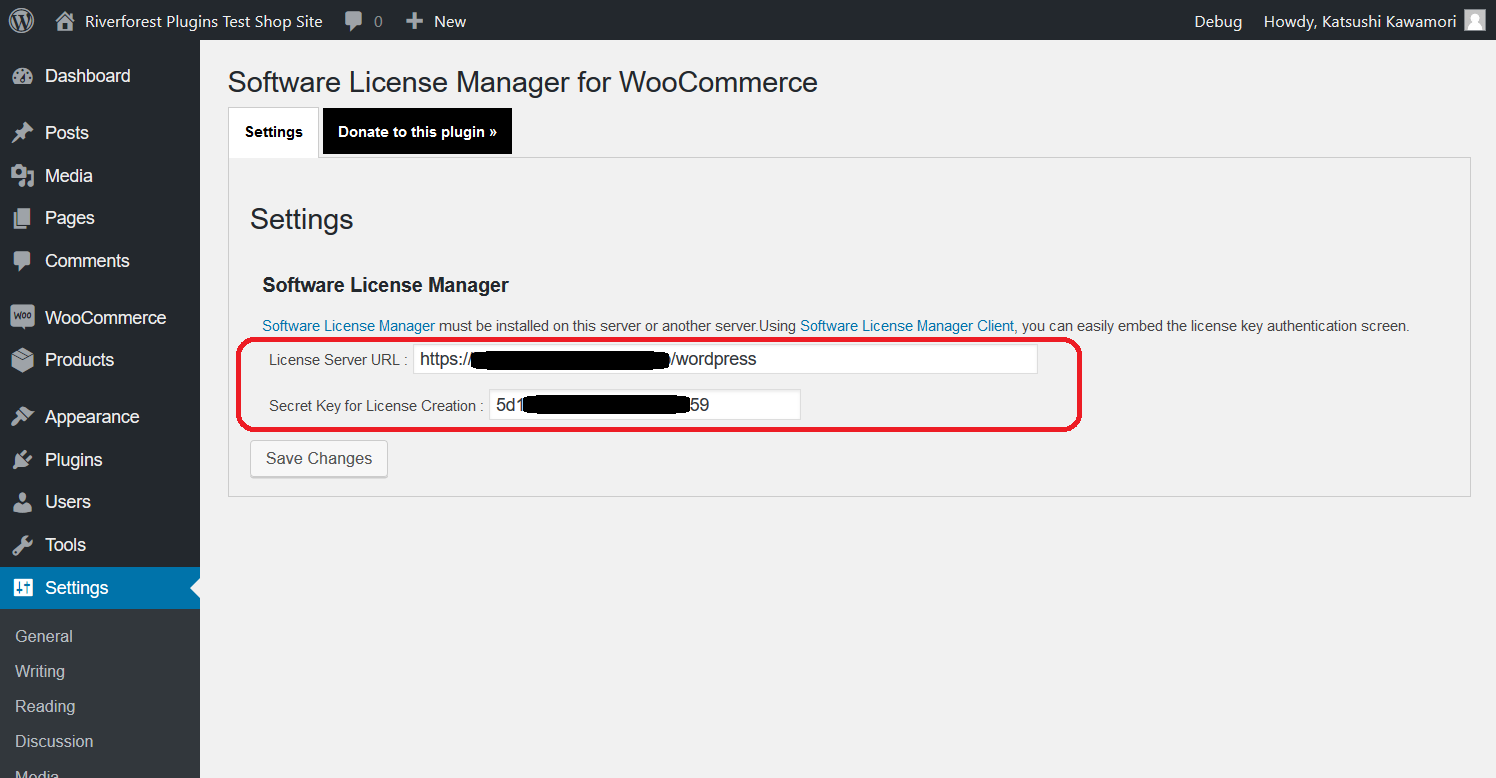Image resolution: width=1496 pixels, height=778 pixels.
Task: Open the Dashboard gauge icon
Action: click(22, 76)
